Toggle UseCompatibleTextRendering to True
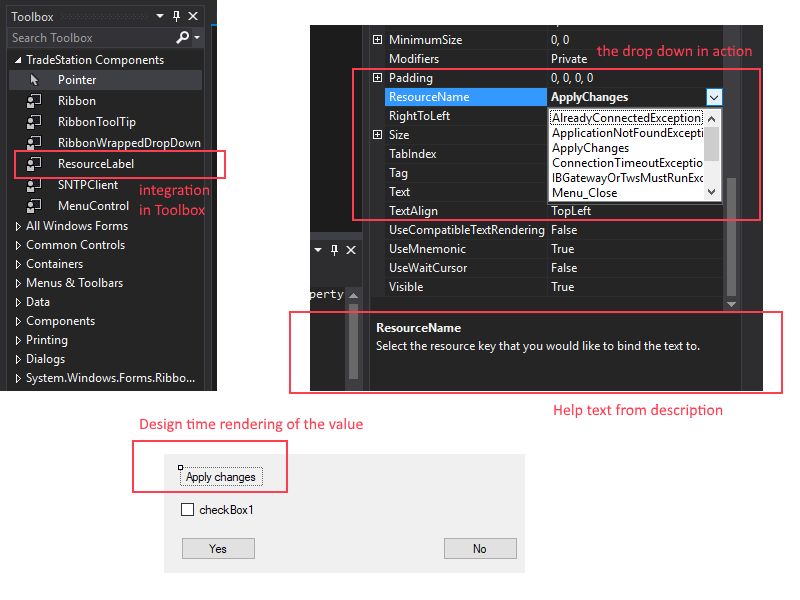Image resolution: width=800 pixels, height=600 pixels. click(x=564, y=230)
